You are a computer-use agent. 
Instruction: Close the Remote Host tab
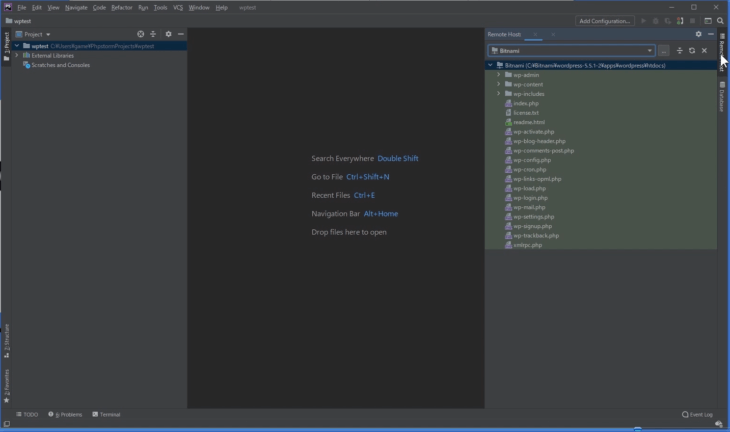click(535, 34)
